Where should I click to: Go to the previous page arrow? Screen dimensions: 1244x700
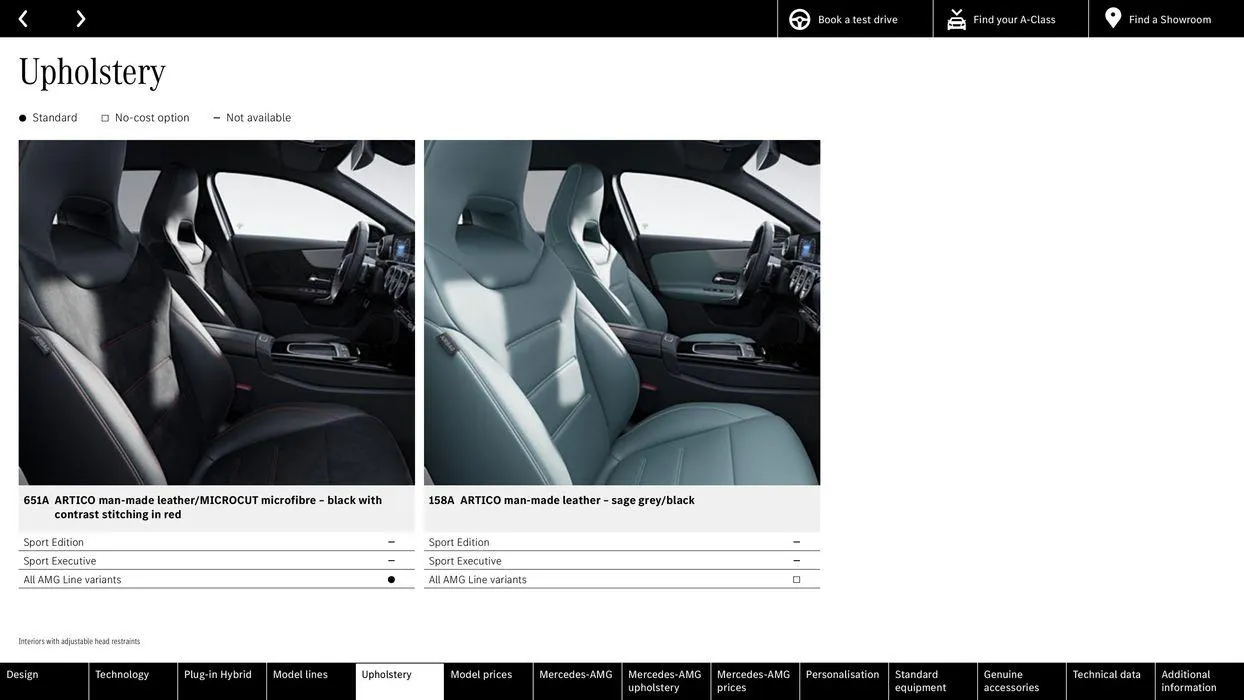(x=23, y=19)
